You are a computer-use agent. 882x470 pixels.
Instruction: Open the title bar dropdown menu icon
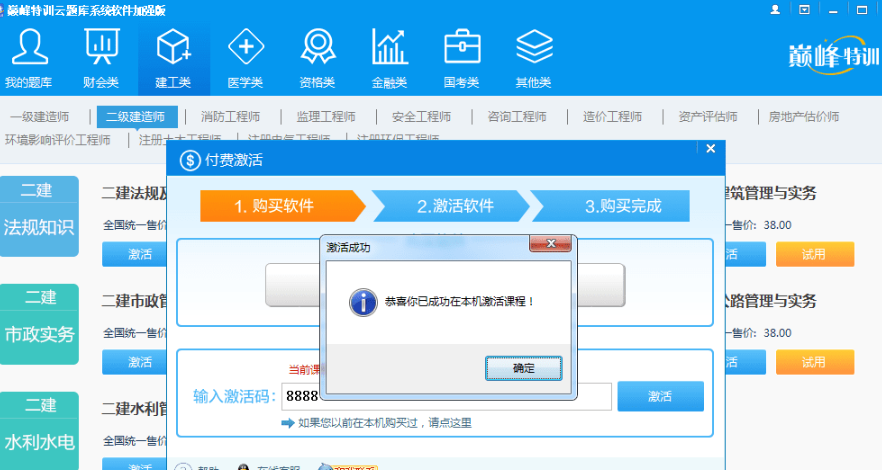click(804, 10)
